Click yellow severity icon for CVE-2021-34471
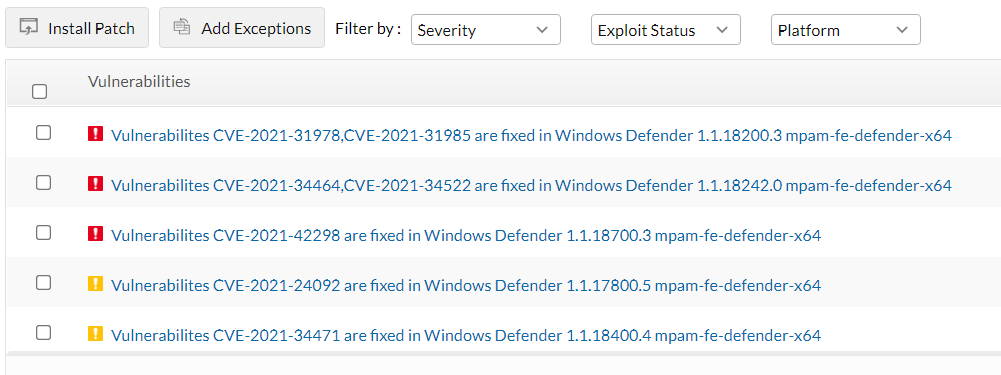This screenshot has height=375, width=1001. click(x=95, y=333)
